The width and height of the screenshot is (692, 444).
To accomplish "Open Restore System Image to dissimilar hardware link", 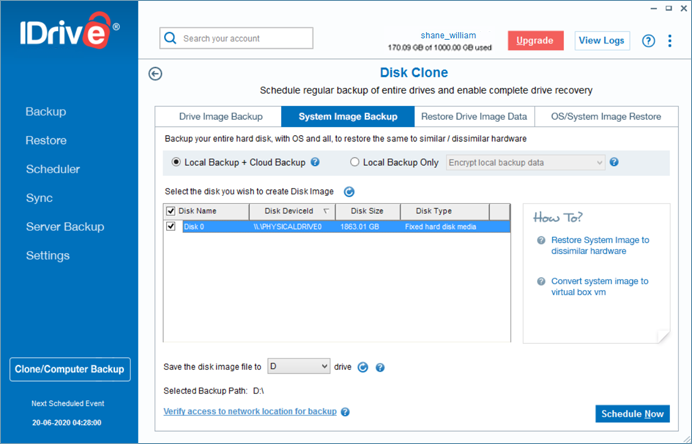I will (600, 245).
